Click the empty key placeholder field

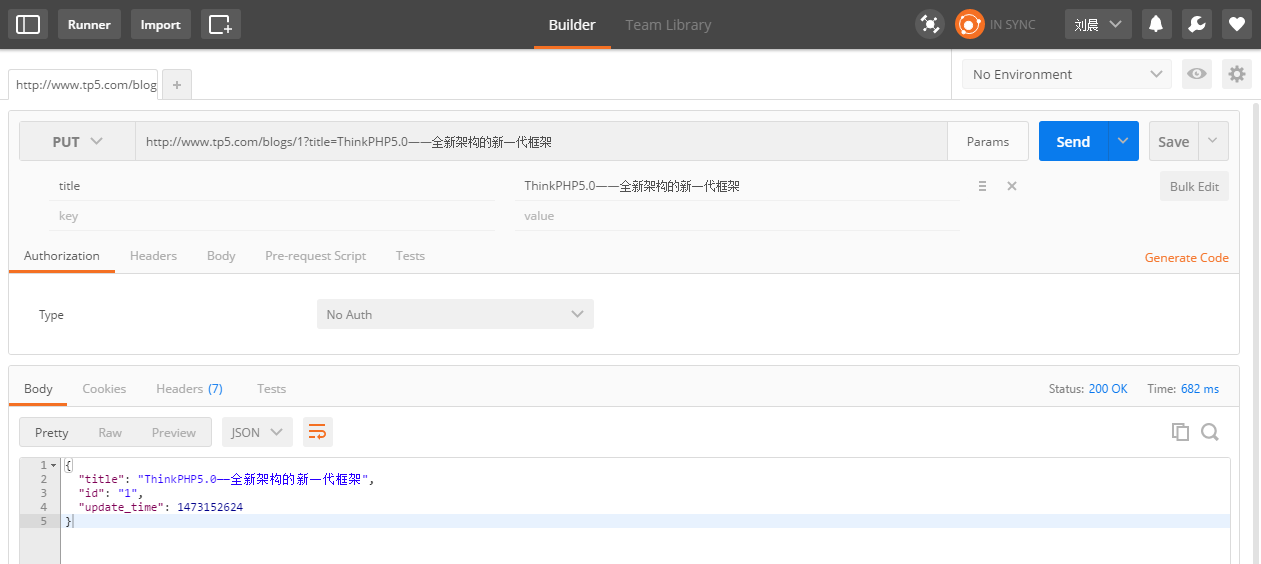click(272, 216)
